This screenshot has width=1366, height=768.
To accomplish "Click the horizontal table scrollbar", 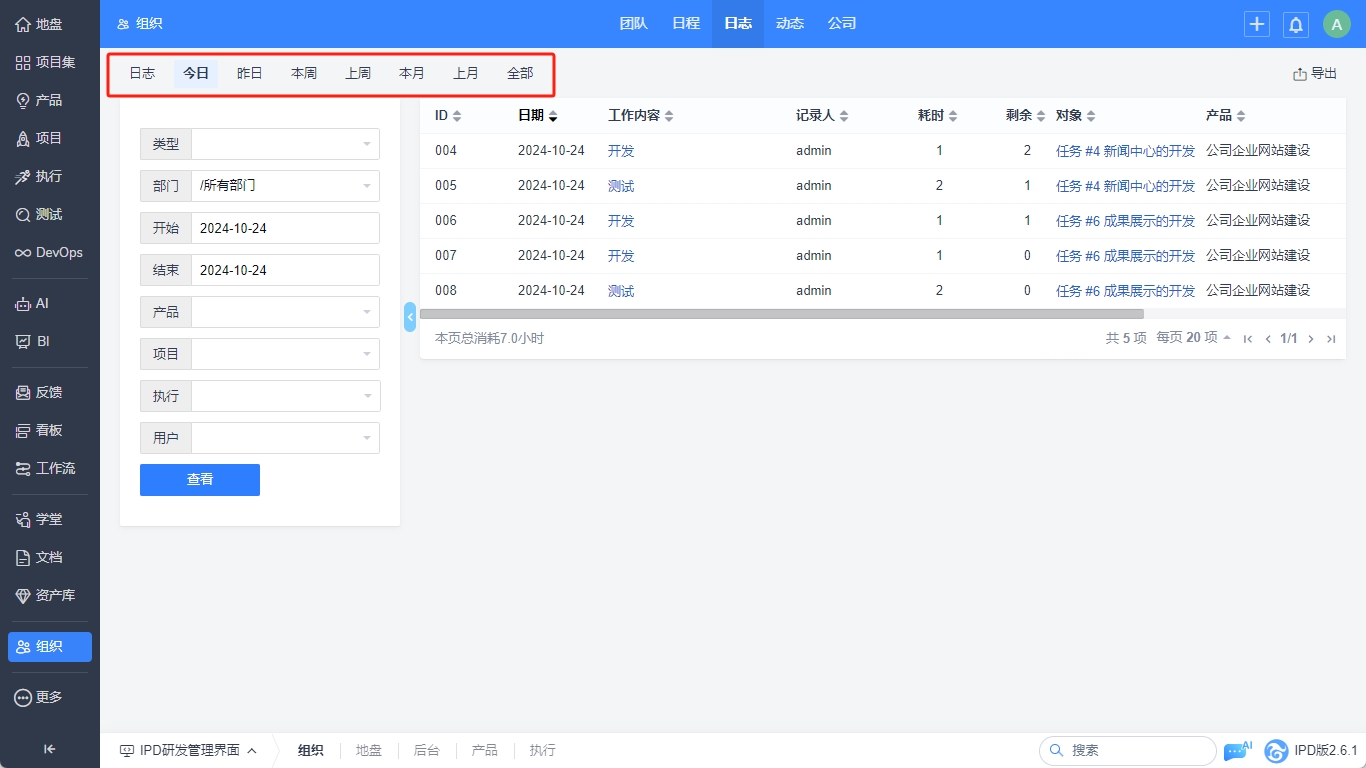I will [780, 314].
